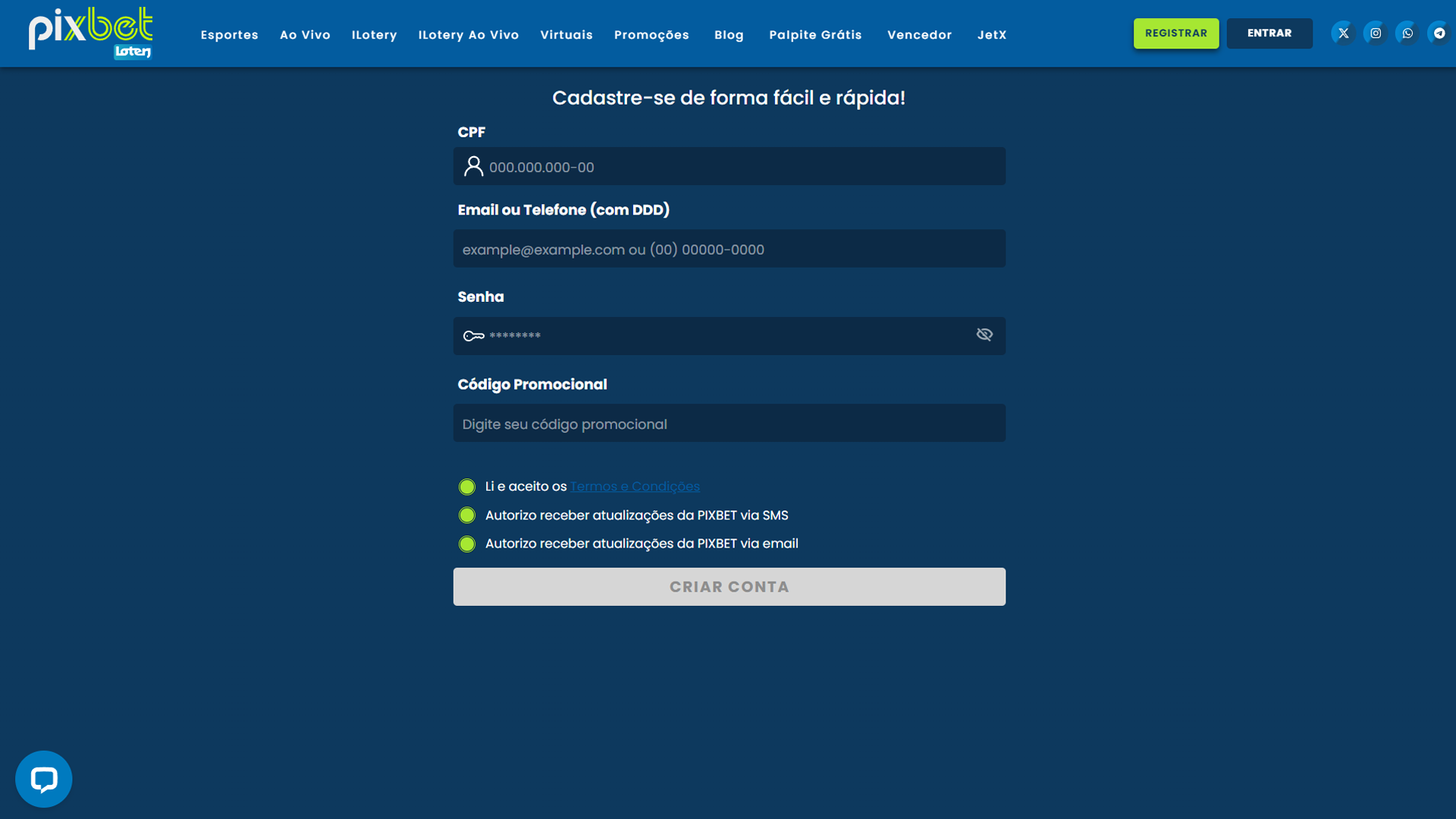Focus the Email ou Telefone field

click(730, 249)
